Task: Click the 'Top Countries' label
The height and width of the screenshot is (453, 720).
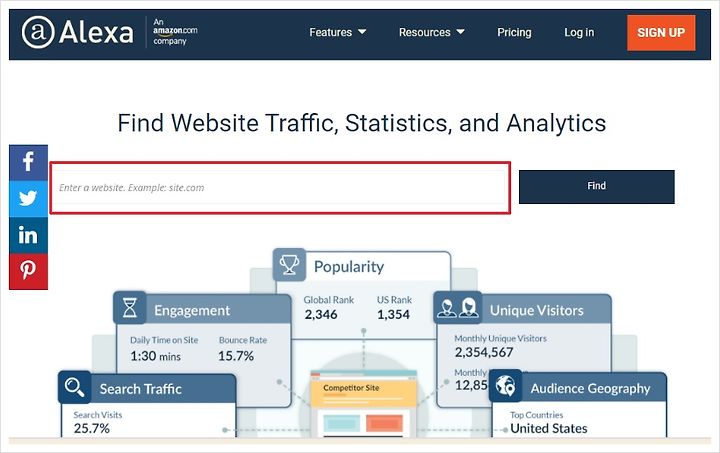Action: [536, 415]
